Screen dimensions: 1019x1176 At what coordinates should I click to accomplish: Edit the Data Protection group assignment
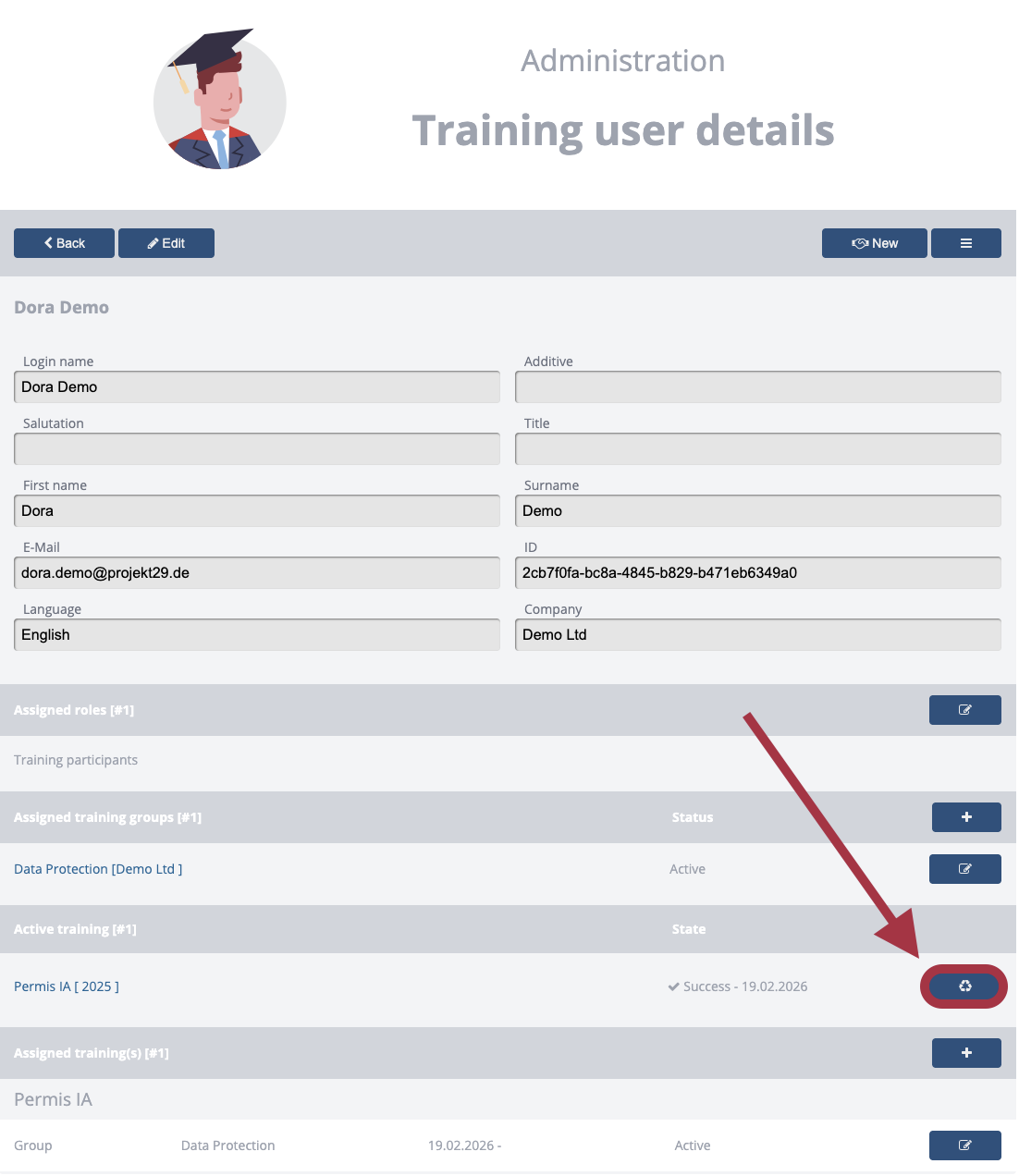964,869
